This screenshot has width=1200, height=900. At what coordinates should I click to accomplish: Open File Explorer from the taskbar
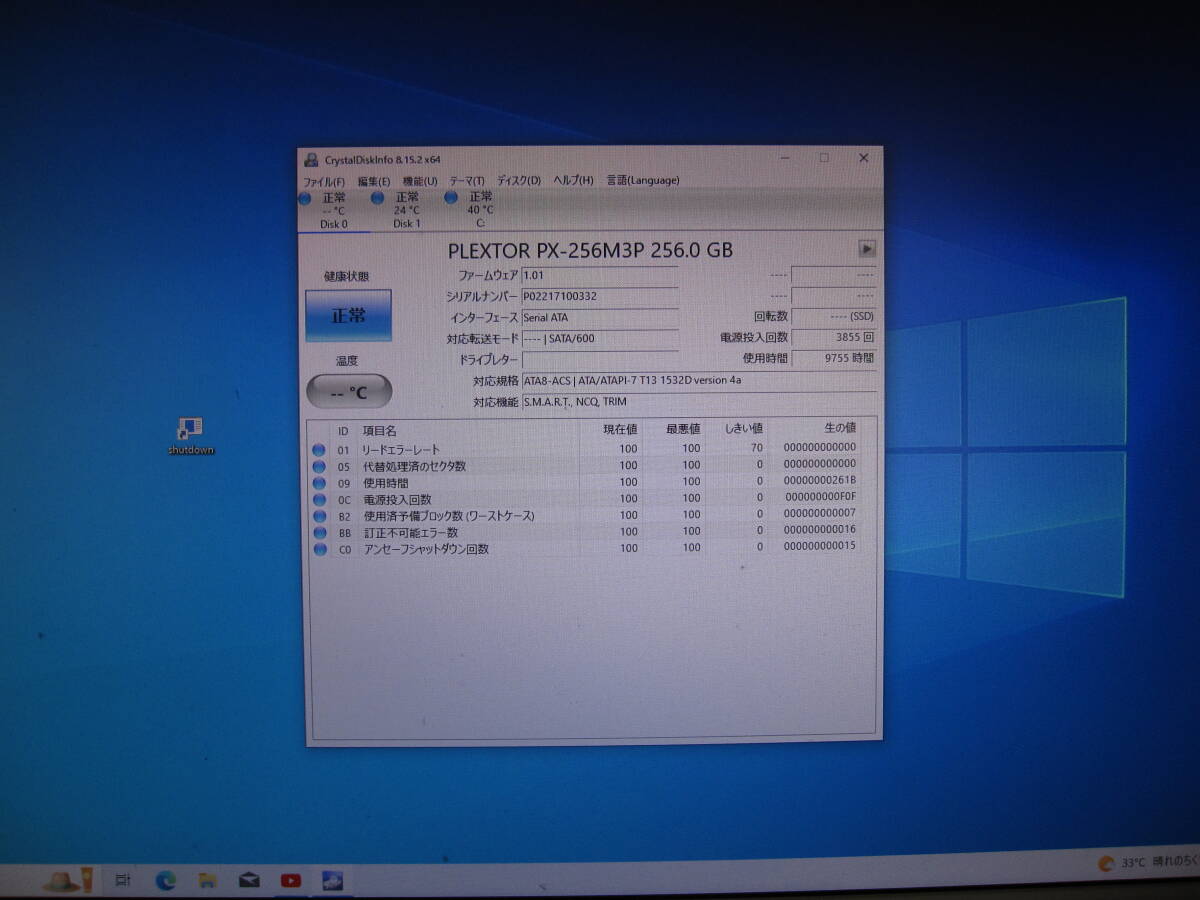click(x=207, y=880)
